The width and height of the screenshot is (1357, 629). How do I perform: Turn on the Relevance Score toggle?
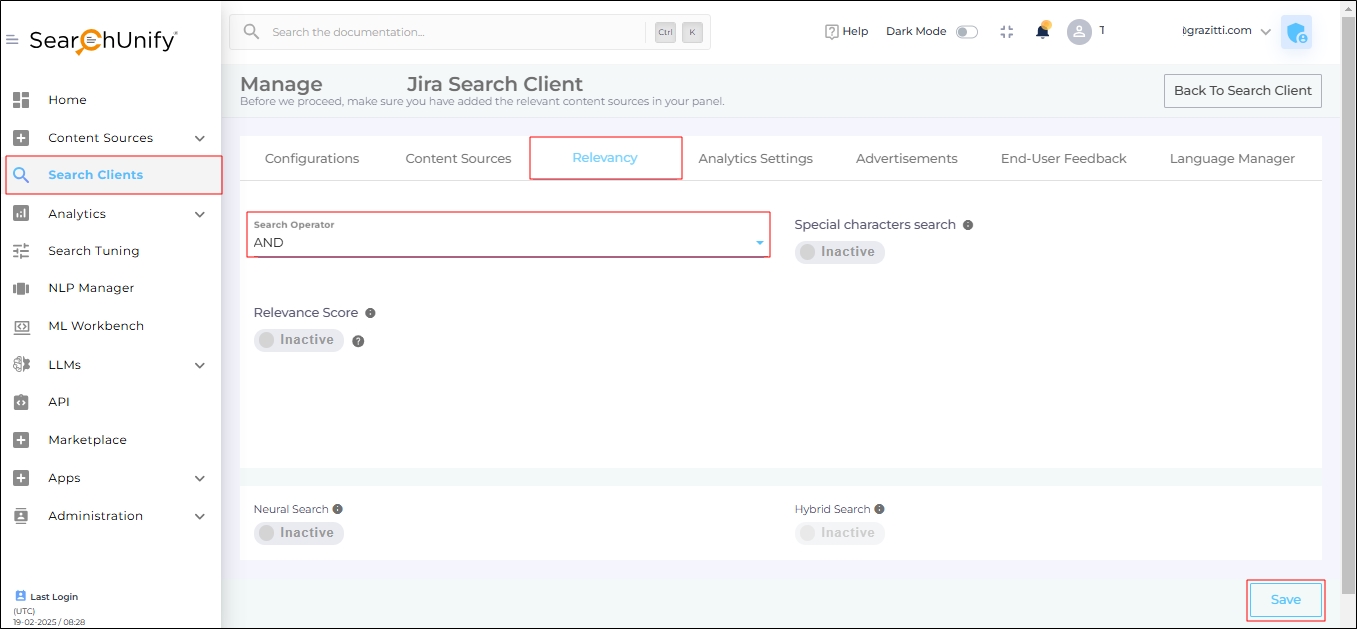coord(298,340)
